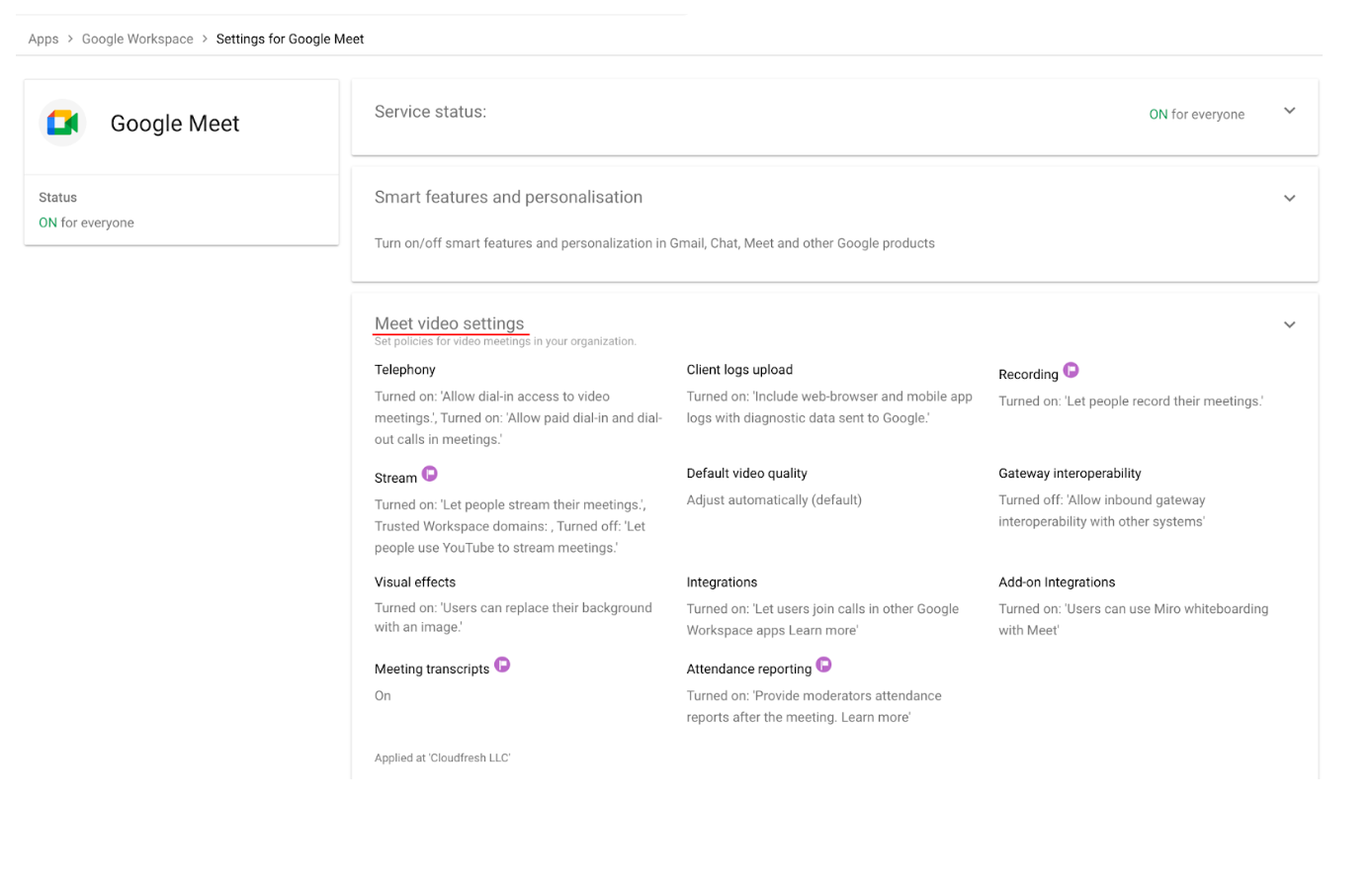Open Smart features and personalisation heading

[508, 197]
